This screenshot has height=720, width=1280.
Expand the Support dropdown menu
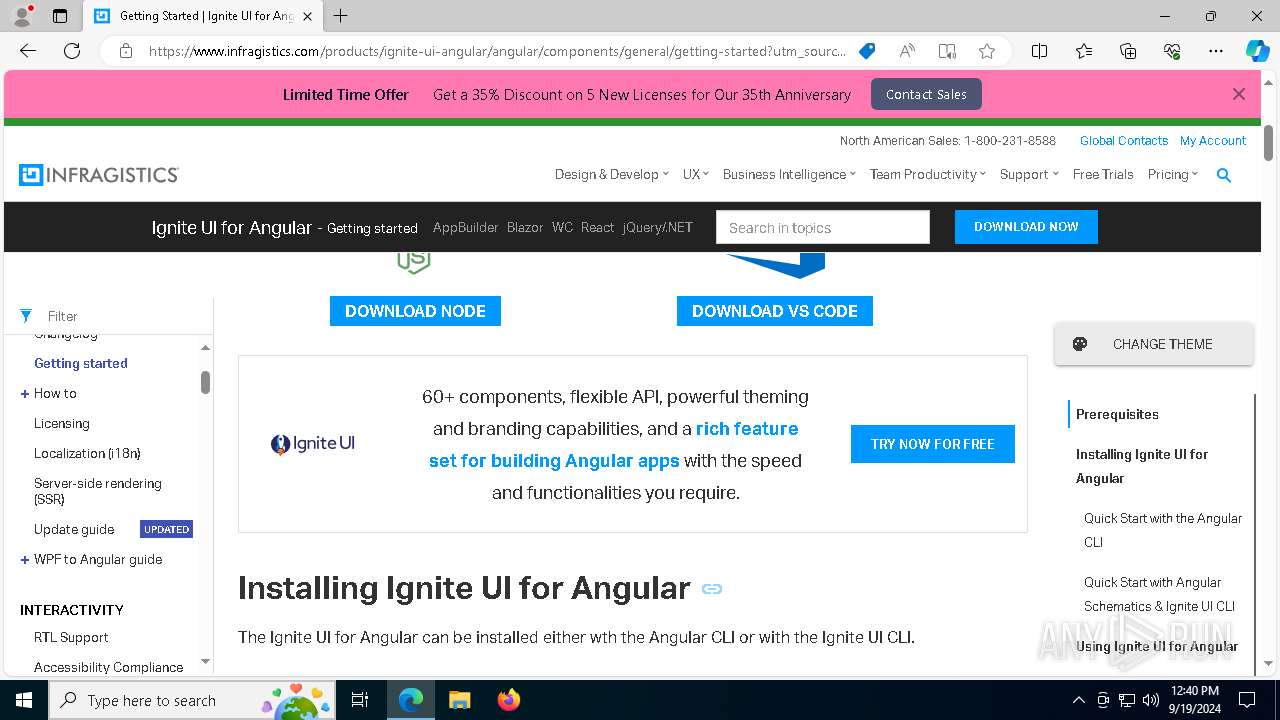coord(1029,174)
